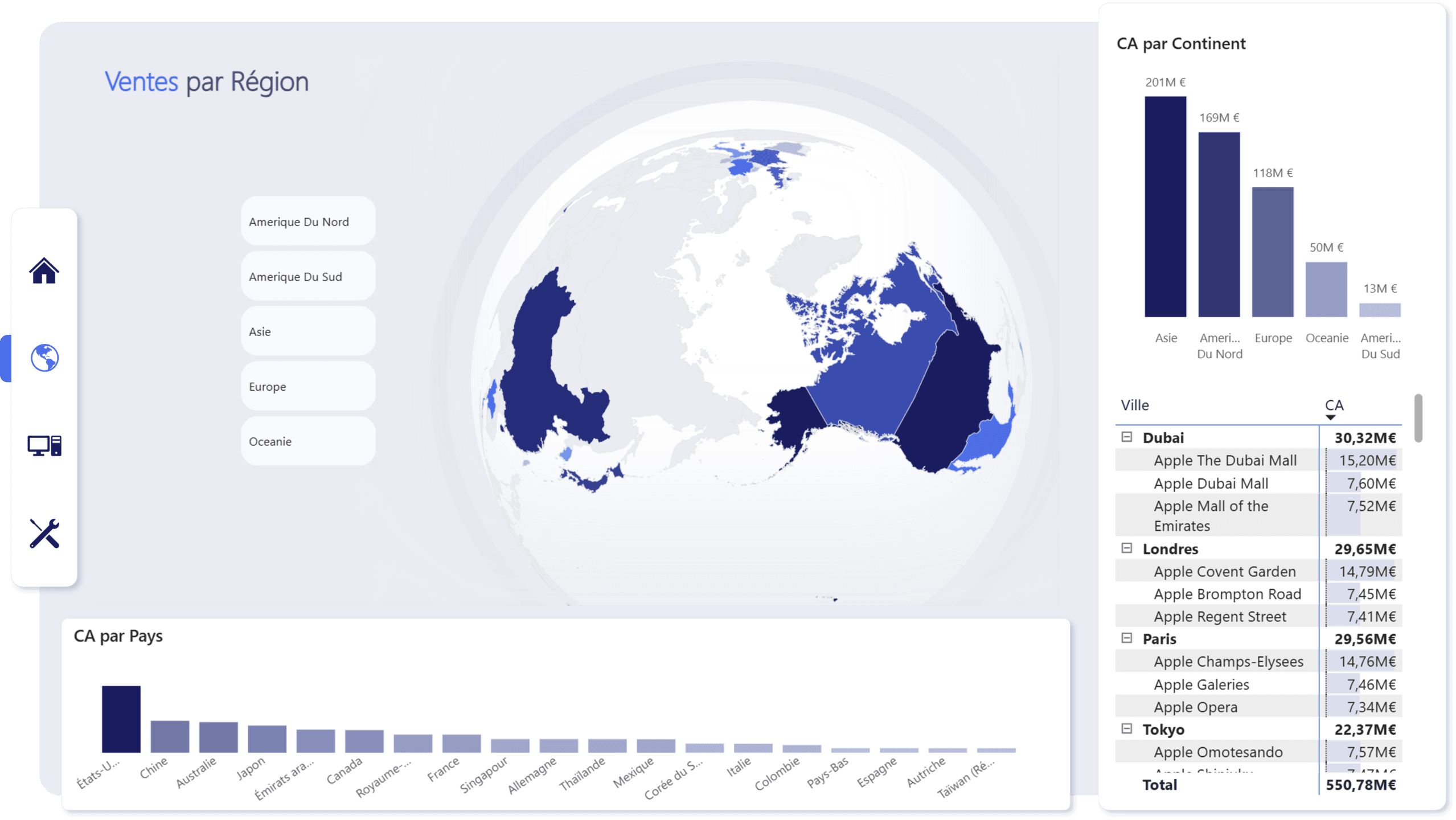Click the table vertical scrollbar thumb
The width and height of the screenshot is (1456, 820).
click(x=1418, y=418)
